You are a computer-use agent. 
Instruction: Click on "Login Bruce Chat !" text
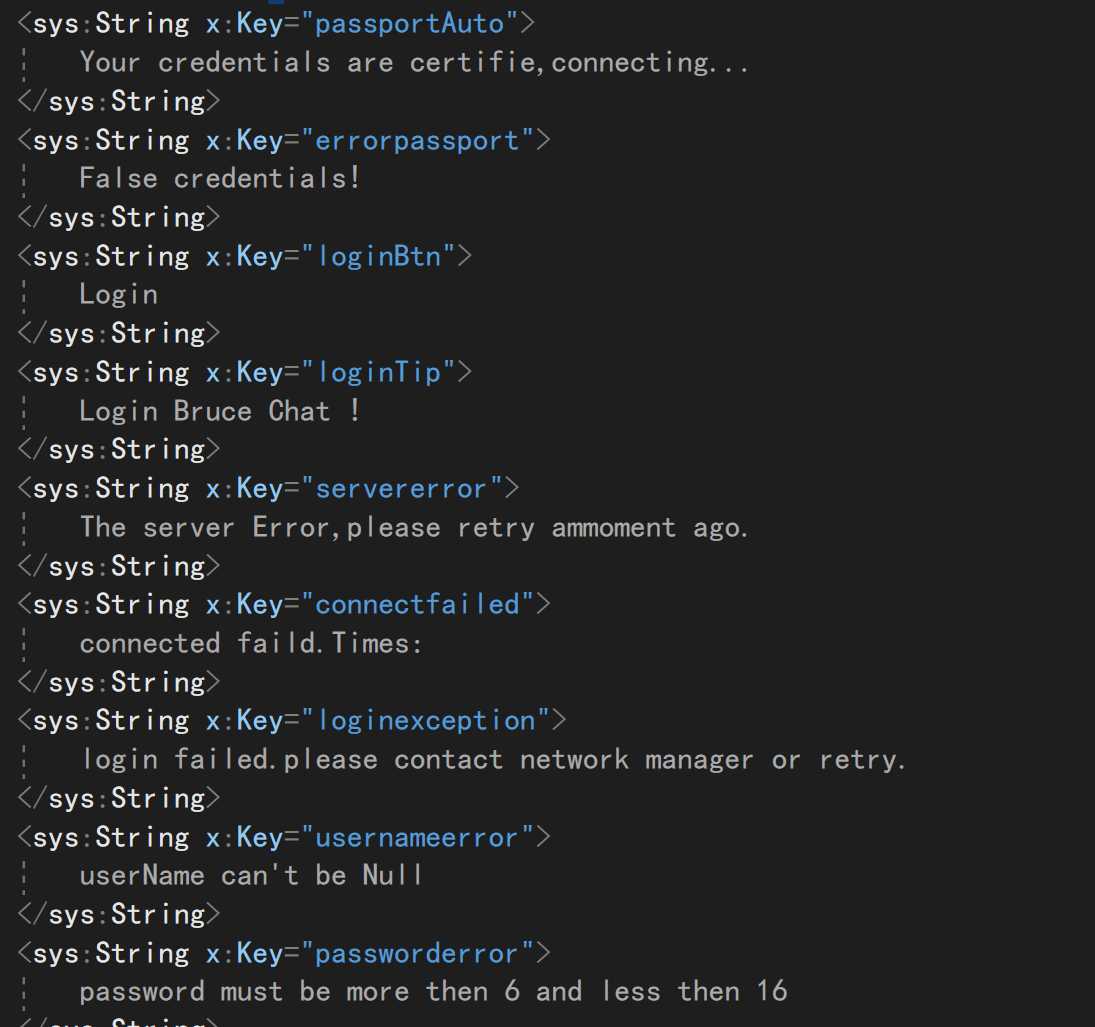coord(219,411)
